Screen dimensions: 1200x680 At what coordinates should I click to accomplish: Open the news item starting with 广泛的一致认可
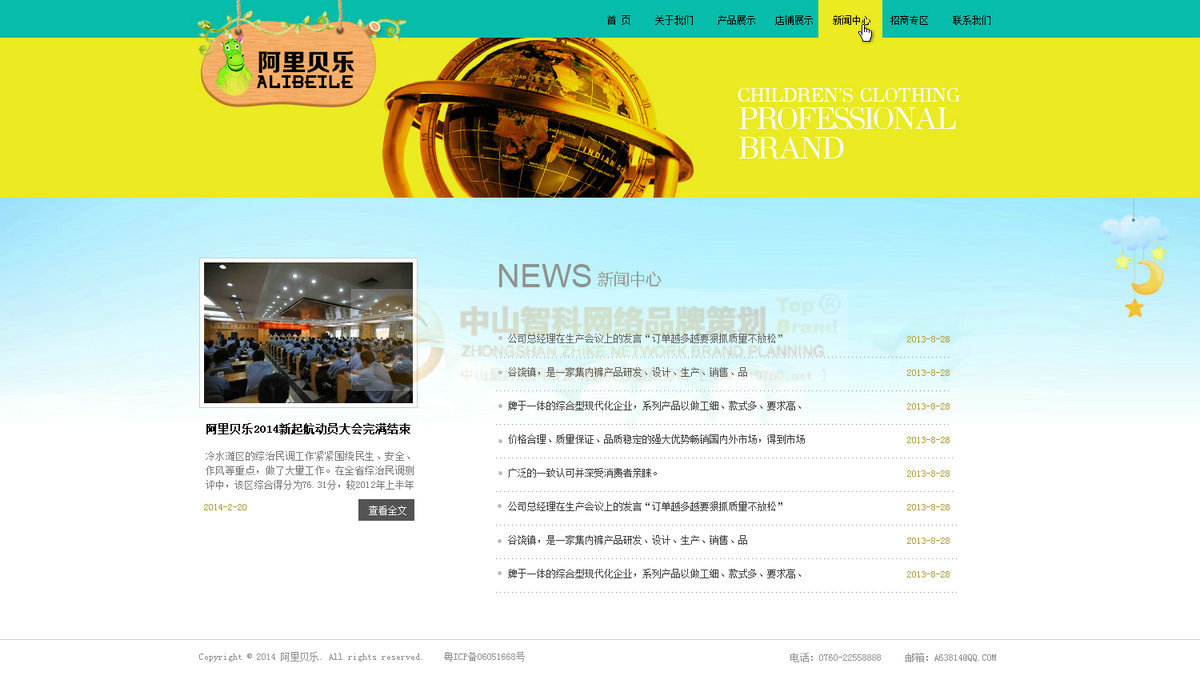point(583,473)
